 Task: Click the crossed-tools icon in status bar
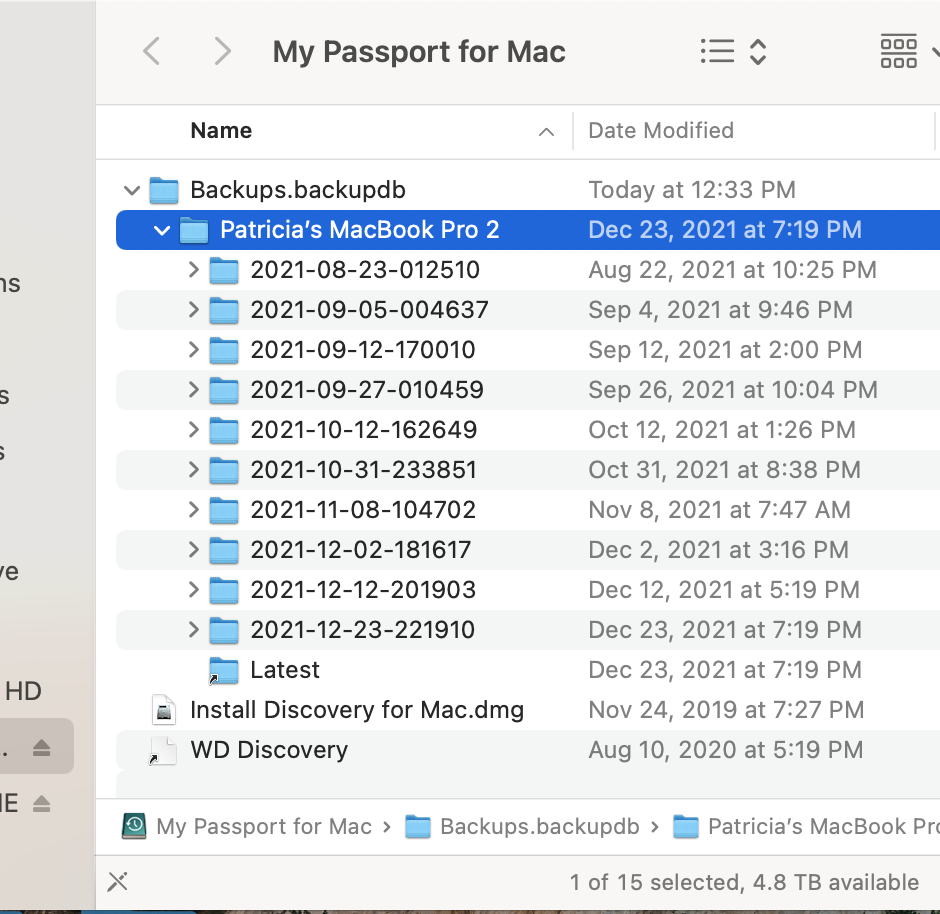coord(118,882)
